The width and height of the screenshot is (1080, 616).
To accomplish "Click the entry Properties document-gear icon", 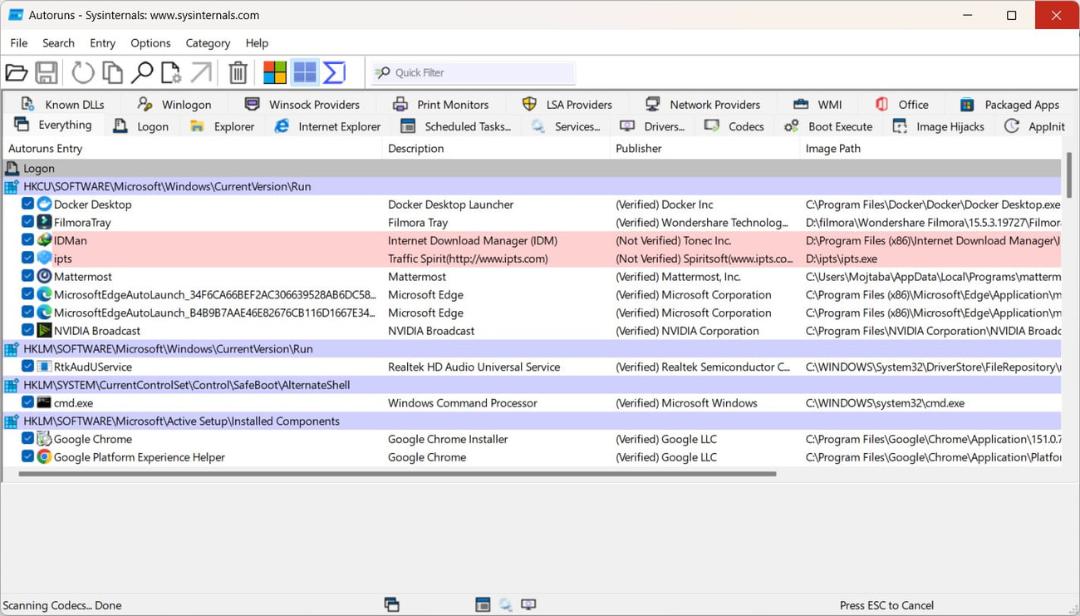I will tap(171, 72).
